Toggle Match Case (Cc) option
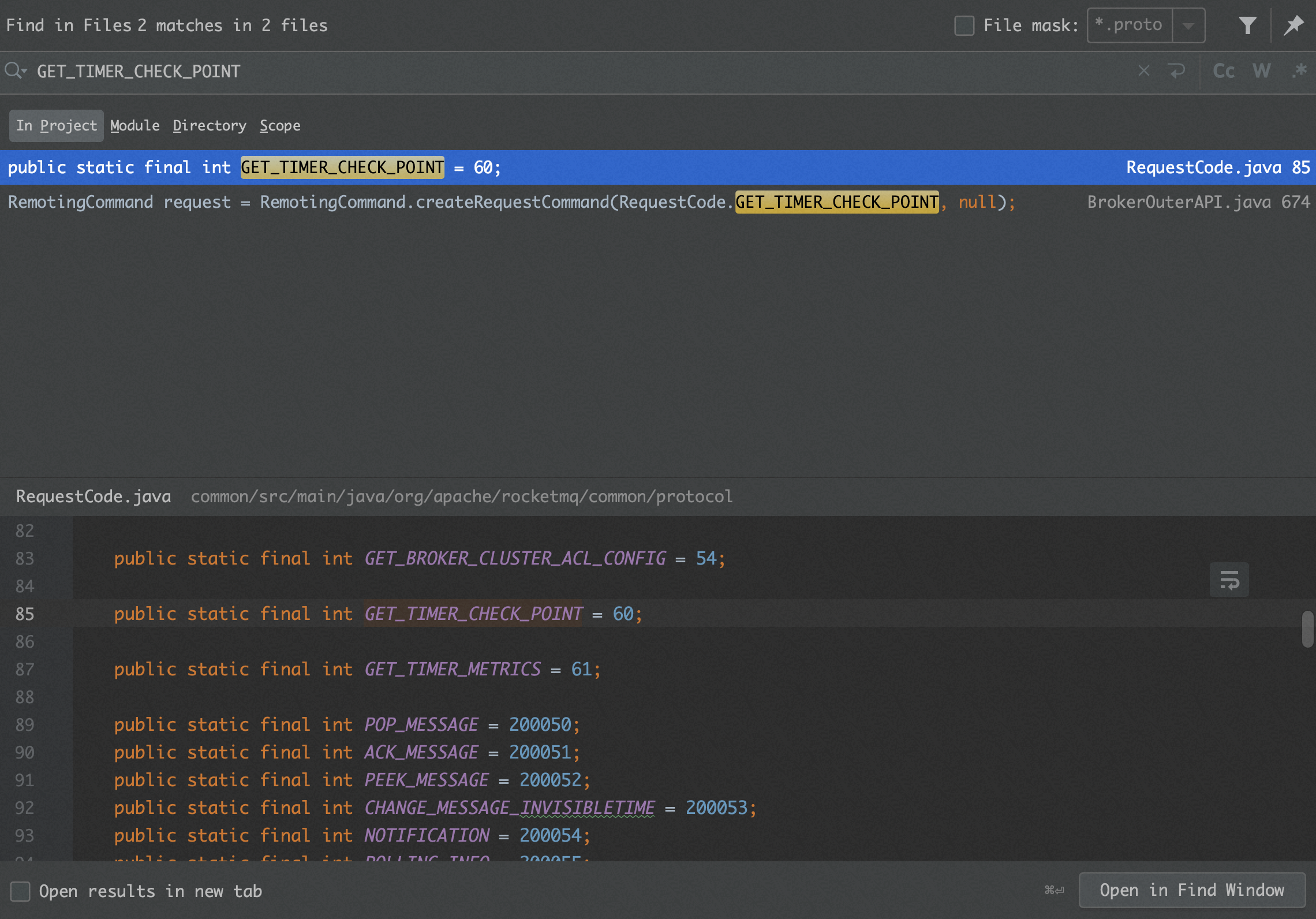Image resolution: width=1316 pixels, height=919 pixels. pyautogui.click(x=1223, y=71)
